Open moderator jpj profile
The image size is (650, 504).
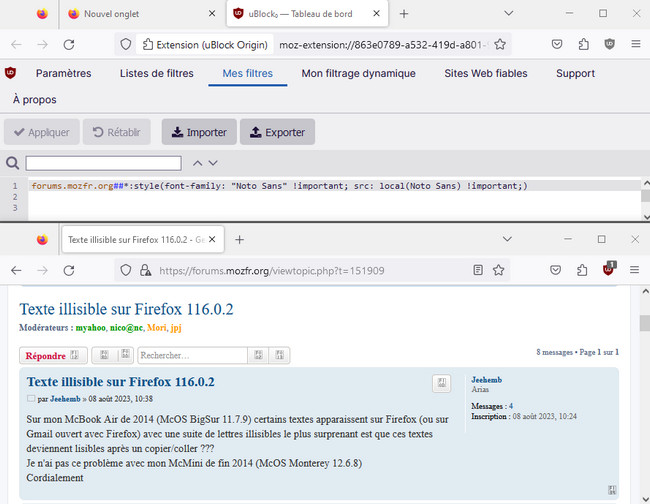click(x=176, y=327)
